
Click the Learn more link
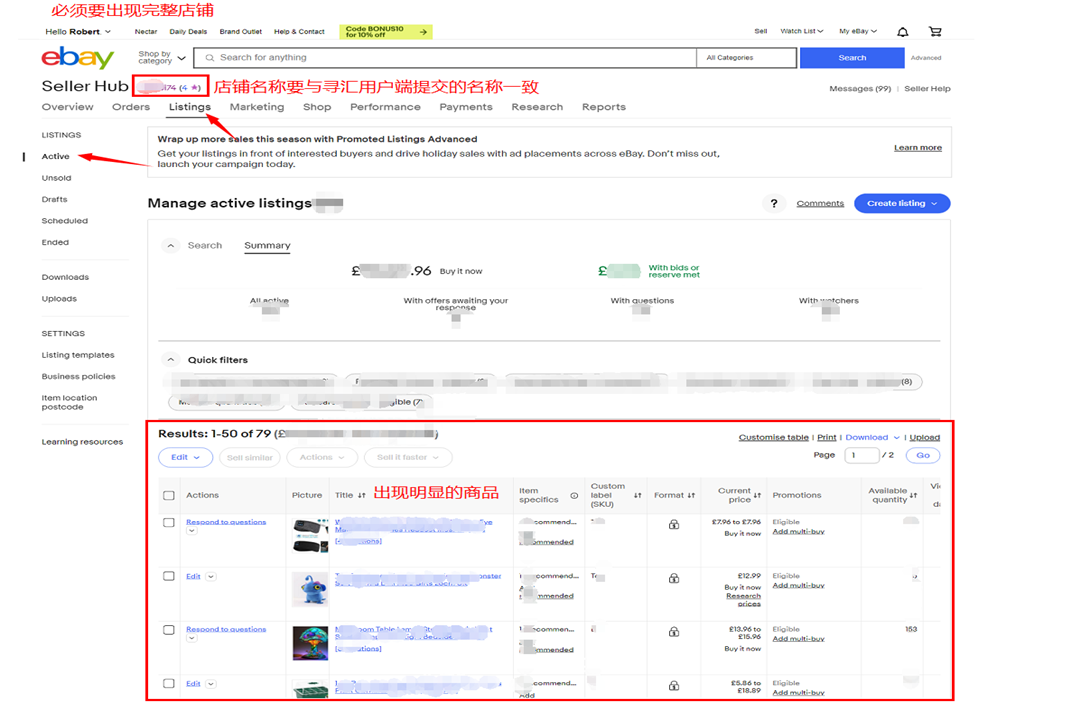(918, 148)
